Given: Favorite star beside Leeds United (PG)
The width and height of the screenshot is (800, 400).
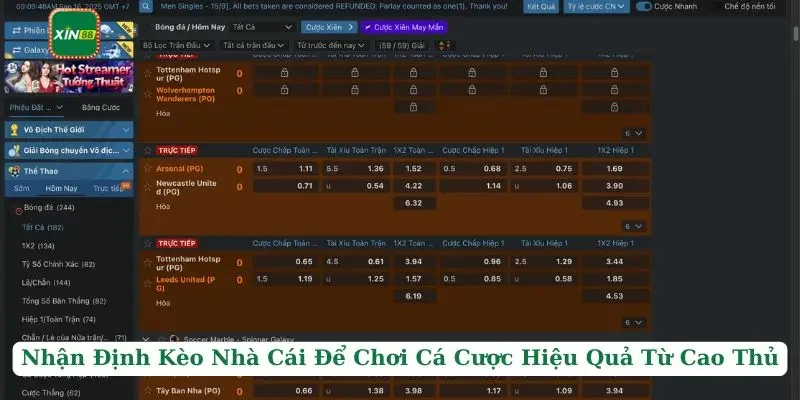Looking at the screenshot, I should coord(148,283).
